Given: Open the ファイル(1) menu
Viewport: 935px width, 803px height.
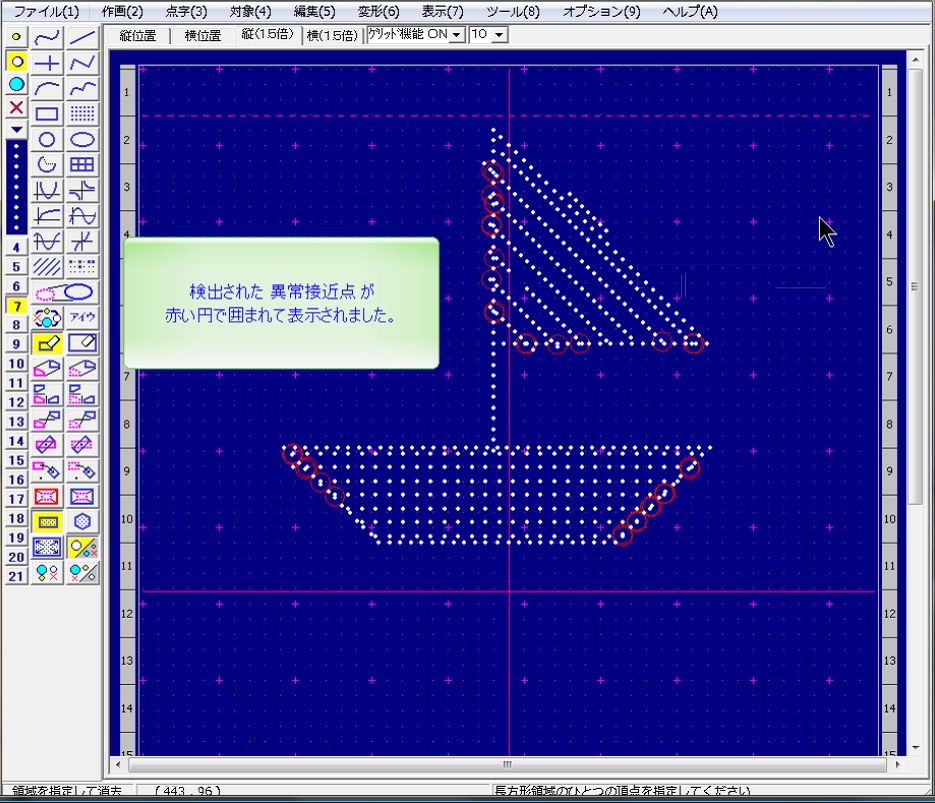Looking at the screenshot, I should pyautogui.click(x=46, y=12).
